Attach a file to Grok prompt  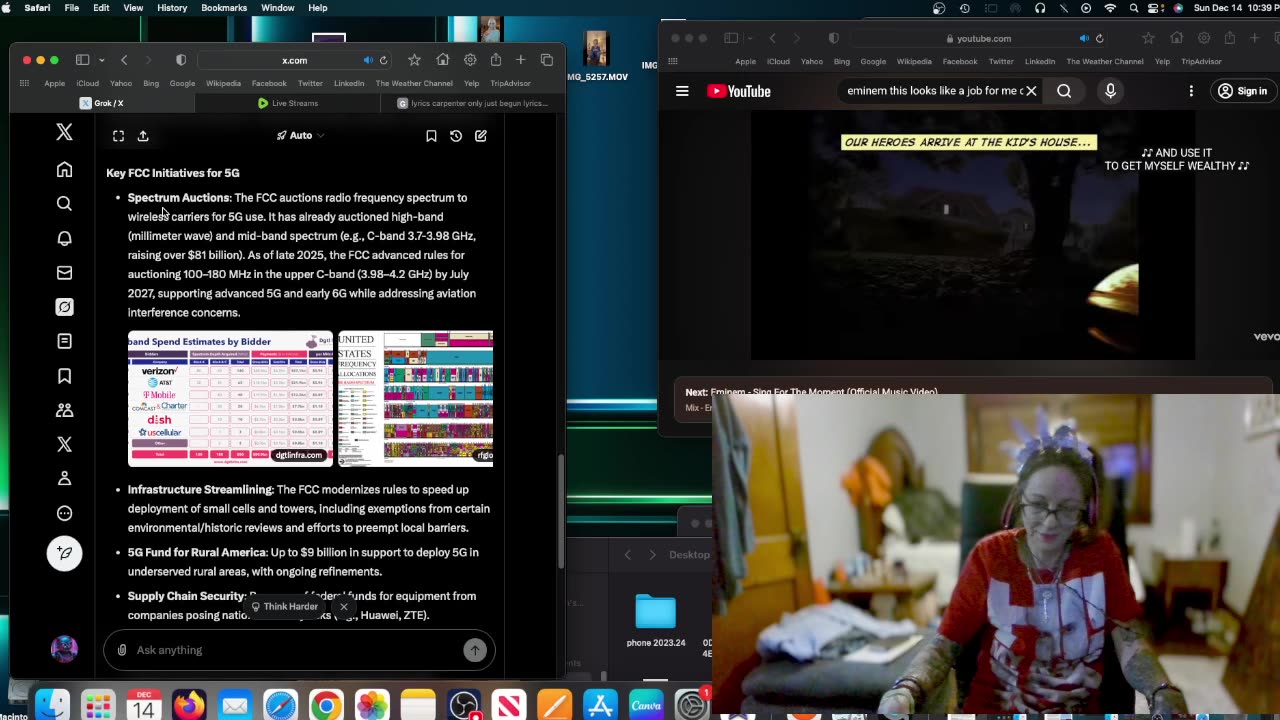(x=122, y=650)
